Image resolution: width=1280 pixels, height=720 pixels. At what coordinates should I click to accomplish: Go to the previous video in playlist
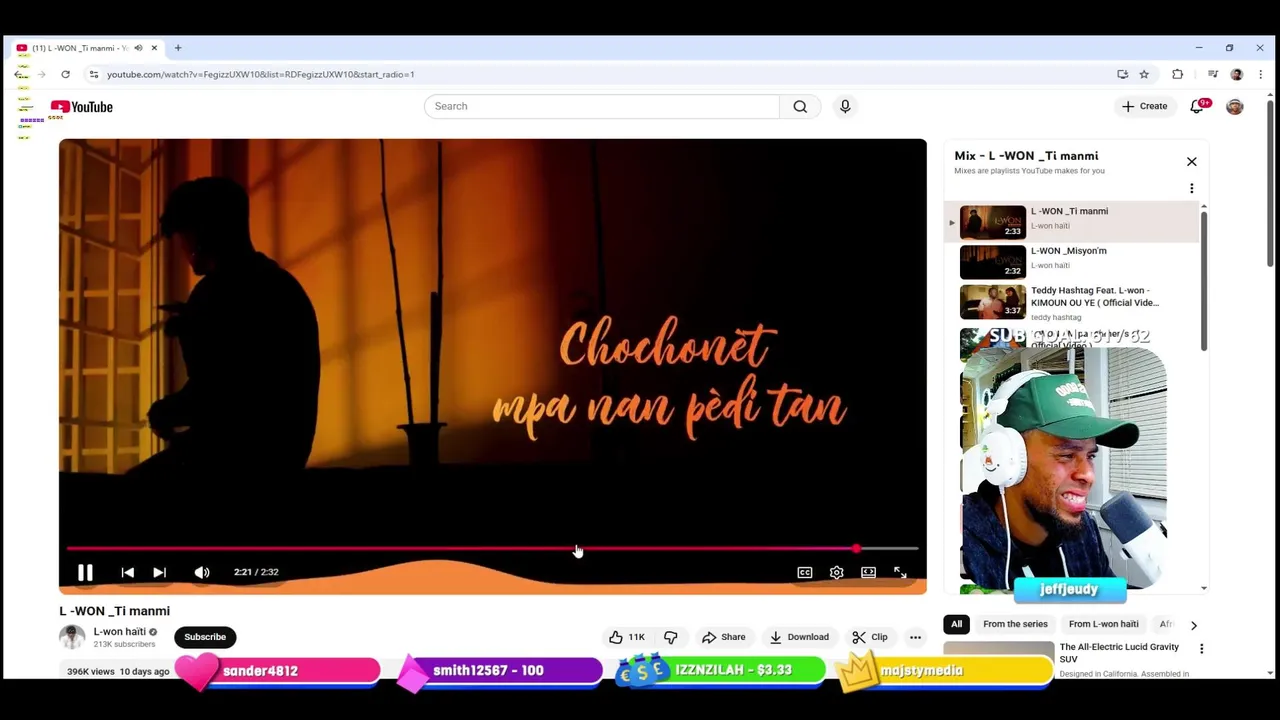click(128, 572)
